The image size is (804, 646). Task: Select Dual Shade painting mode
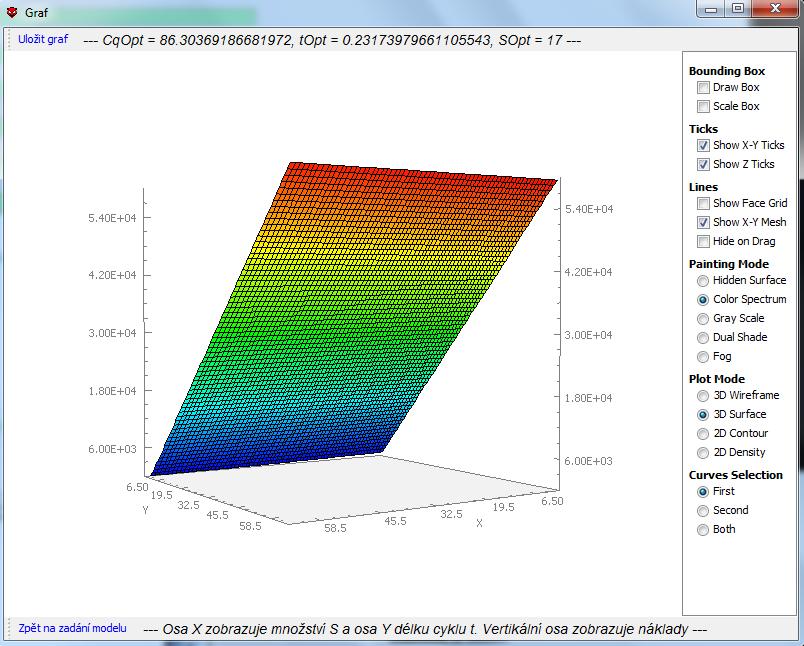tap(703, 338)
